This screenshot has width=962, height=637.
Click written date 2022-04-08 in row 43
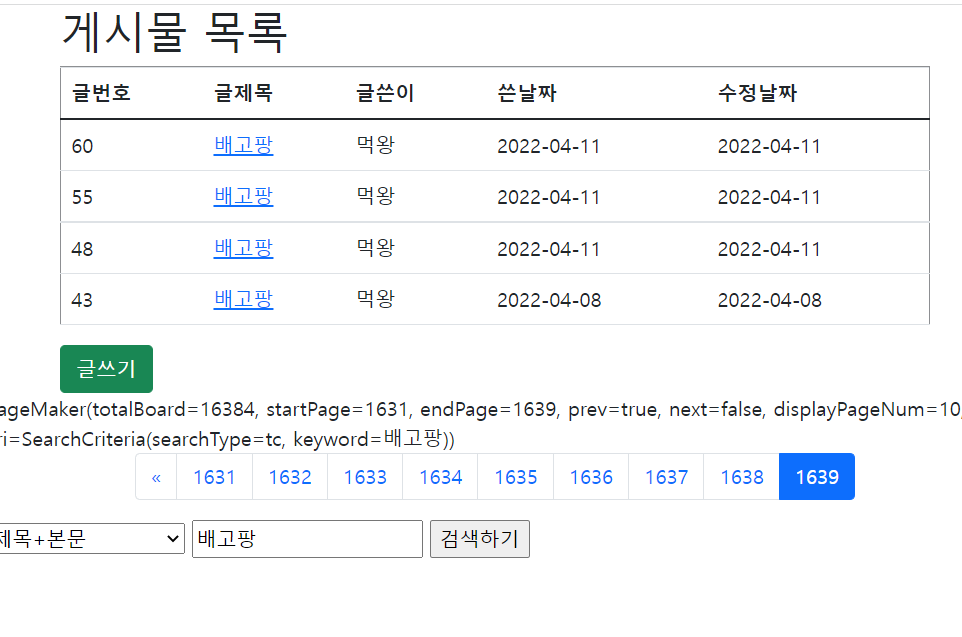549,300
